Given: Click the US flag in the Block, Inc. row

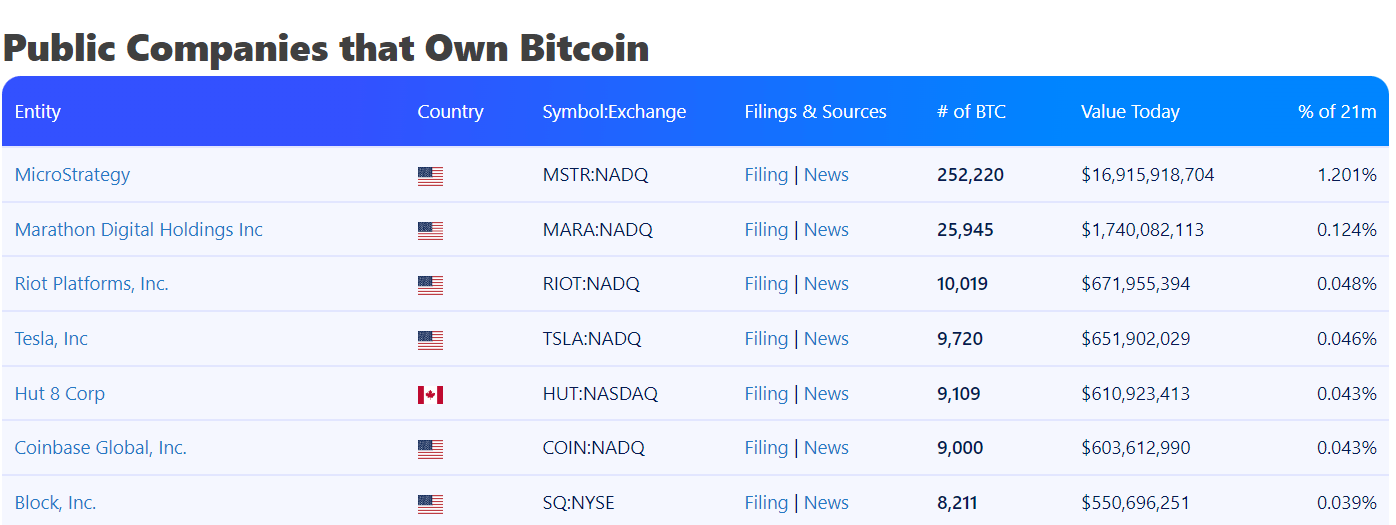Looking at the screenshot, I should point(430,504).
